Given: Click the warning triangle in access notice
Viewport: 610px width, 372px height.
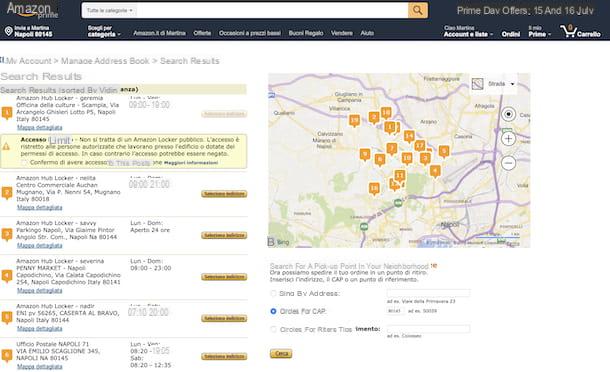Looking at the screenshot, I should click(6, 147).
